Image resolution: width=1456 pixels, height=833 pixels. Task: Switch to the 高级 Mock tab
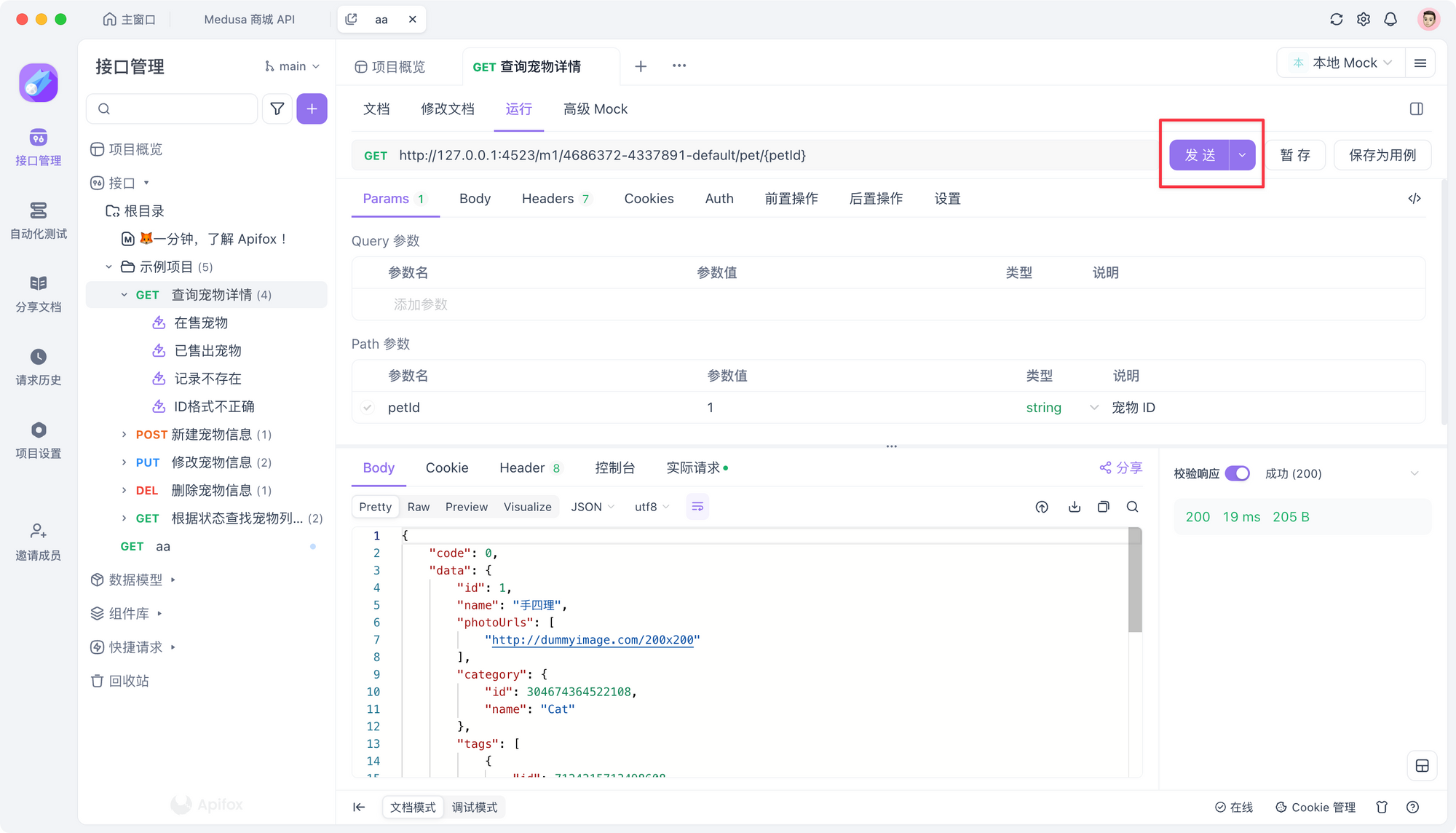point(595,109)
